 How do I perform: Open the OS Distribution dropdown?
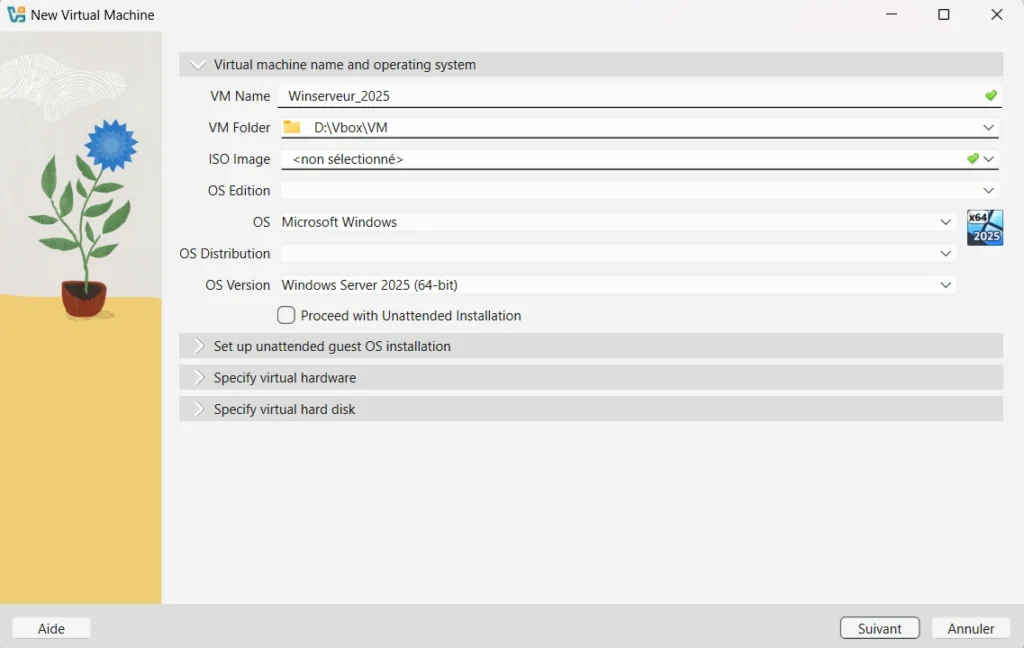point(618,253)
